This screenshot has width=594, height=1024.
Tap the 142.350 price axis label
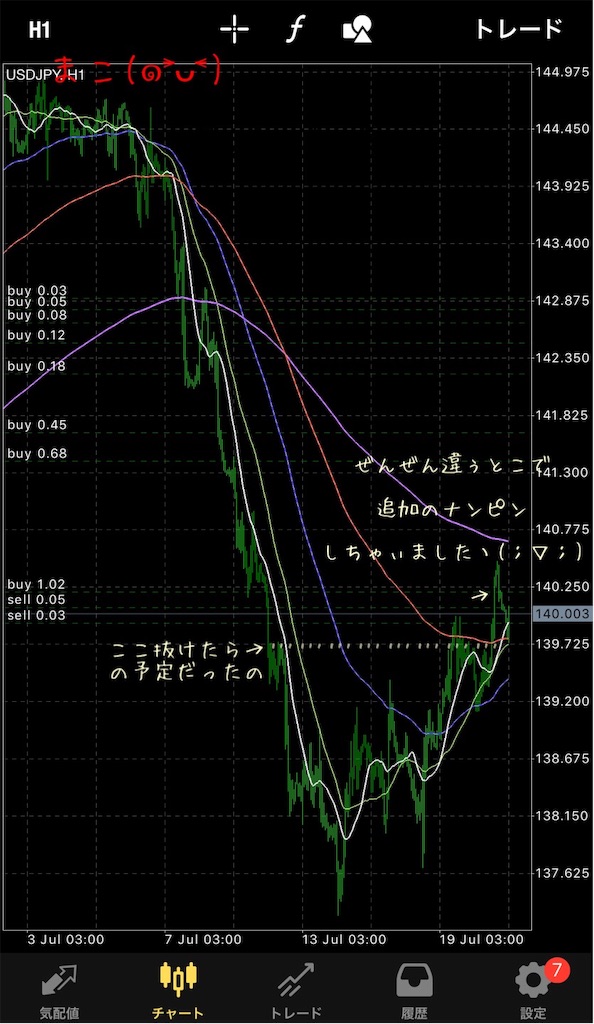(x=562, y=358)
